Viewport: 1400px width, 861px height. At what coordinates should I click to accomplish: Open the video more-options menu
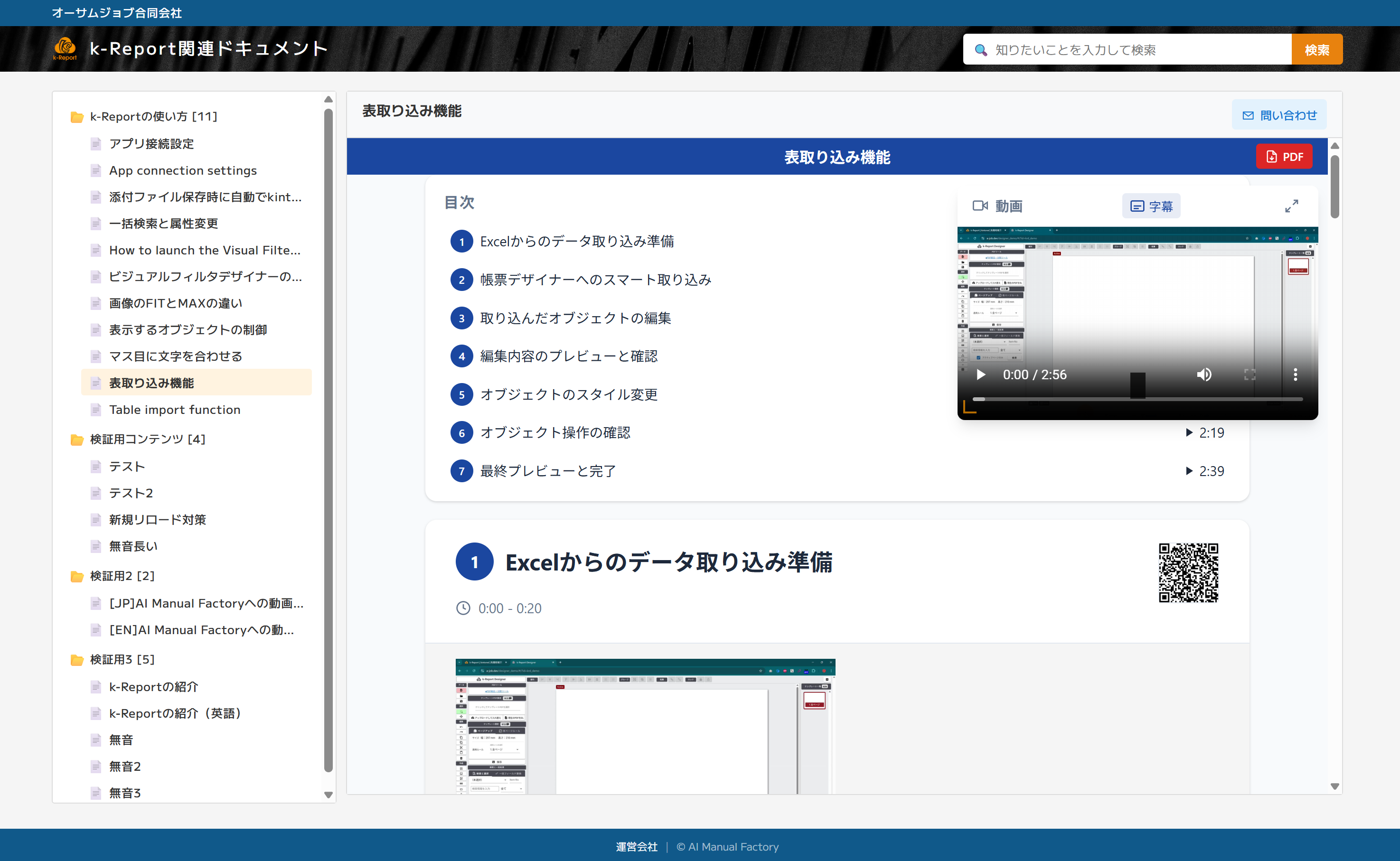(1295, 374)
